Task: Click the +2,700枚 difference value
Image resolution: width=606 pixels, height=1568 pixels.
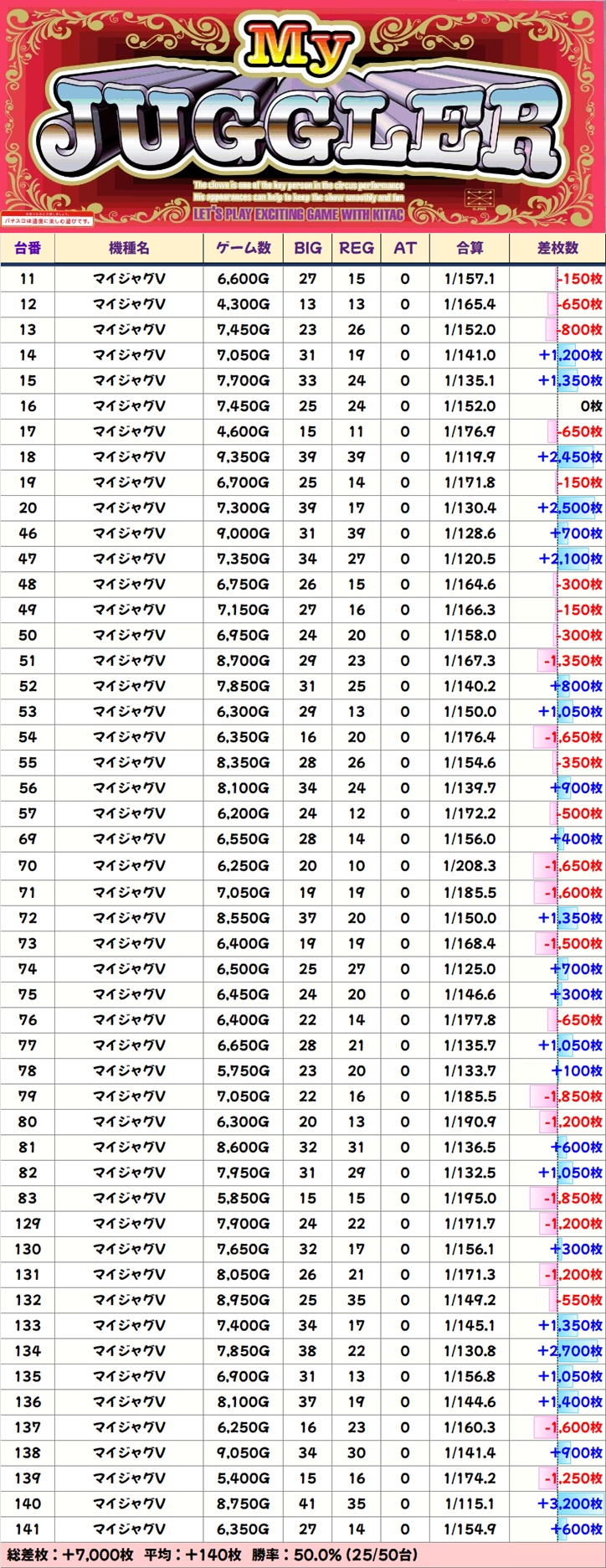Action: pos(569,1351)
